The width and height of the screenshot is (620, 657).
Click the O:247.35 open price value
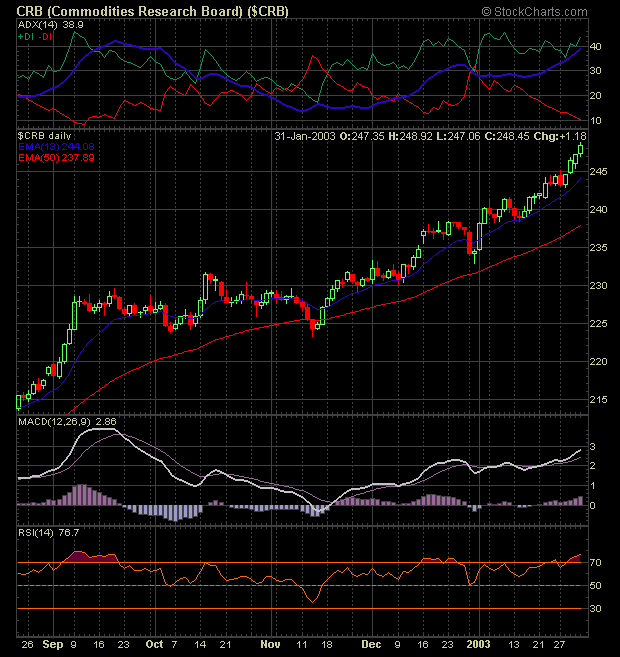pyautogui.click(x=362, y=136)
